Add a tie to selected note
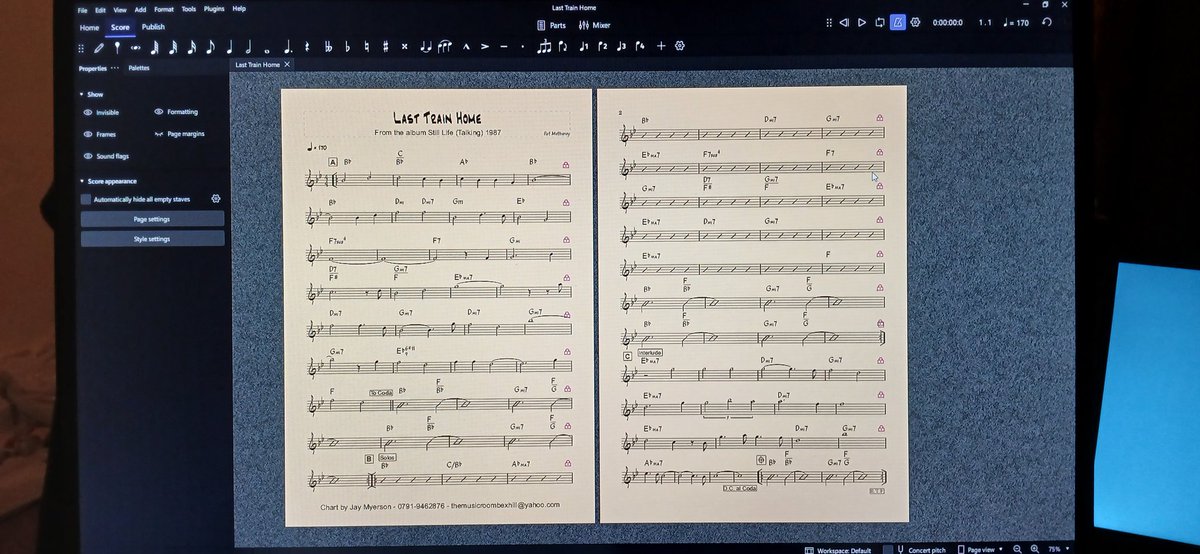This screenshot has height=554, width=1200. [428, 46]
